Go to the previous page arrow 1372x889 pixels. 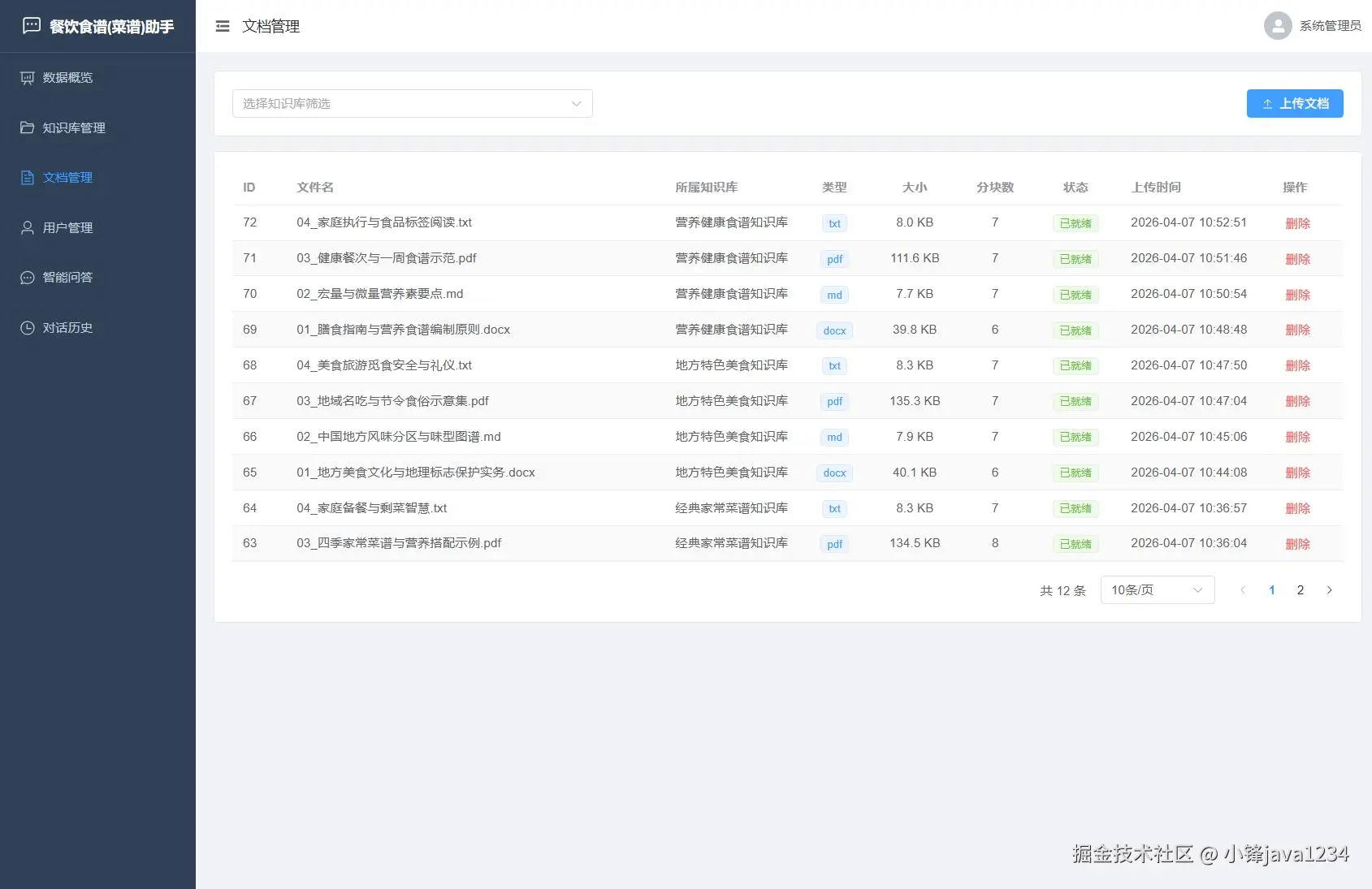pos(1243,590)
